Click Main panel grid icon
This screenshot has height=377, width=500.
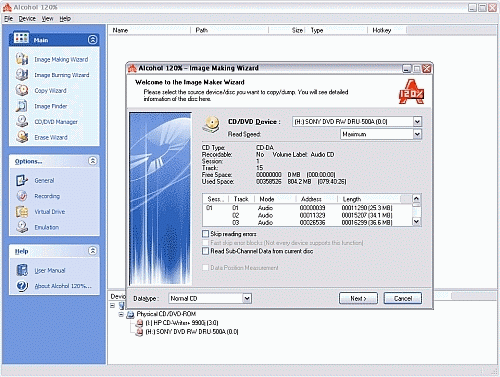tap(21, 39)
